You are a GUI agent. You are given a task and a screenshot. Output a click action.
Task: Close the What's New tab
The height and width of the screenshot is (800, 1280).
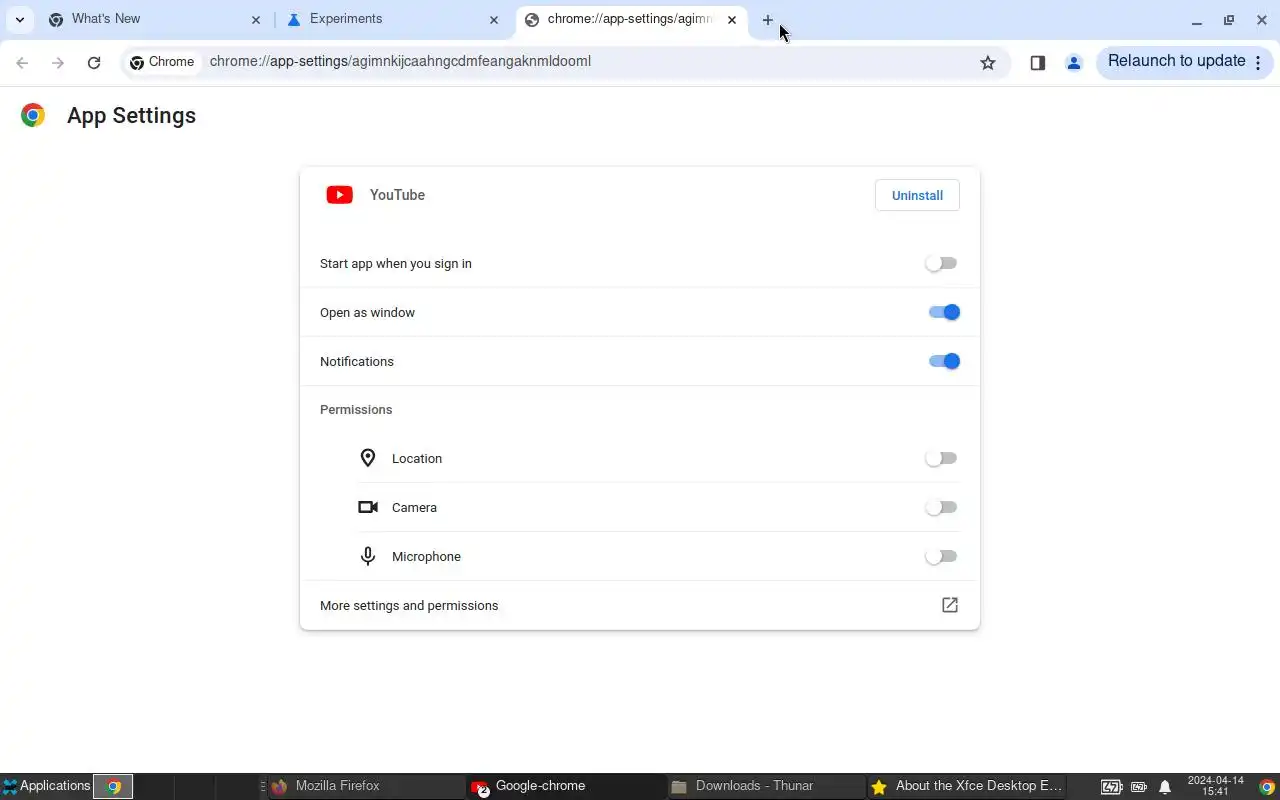pos(256,20)
